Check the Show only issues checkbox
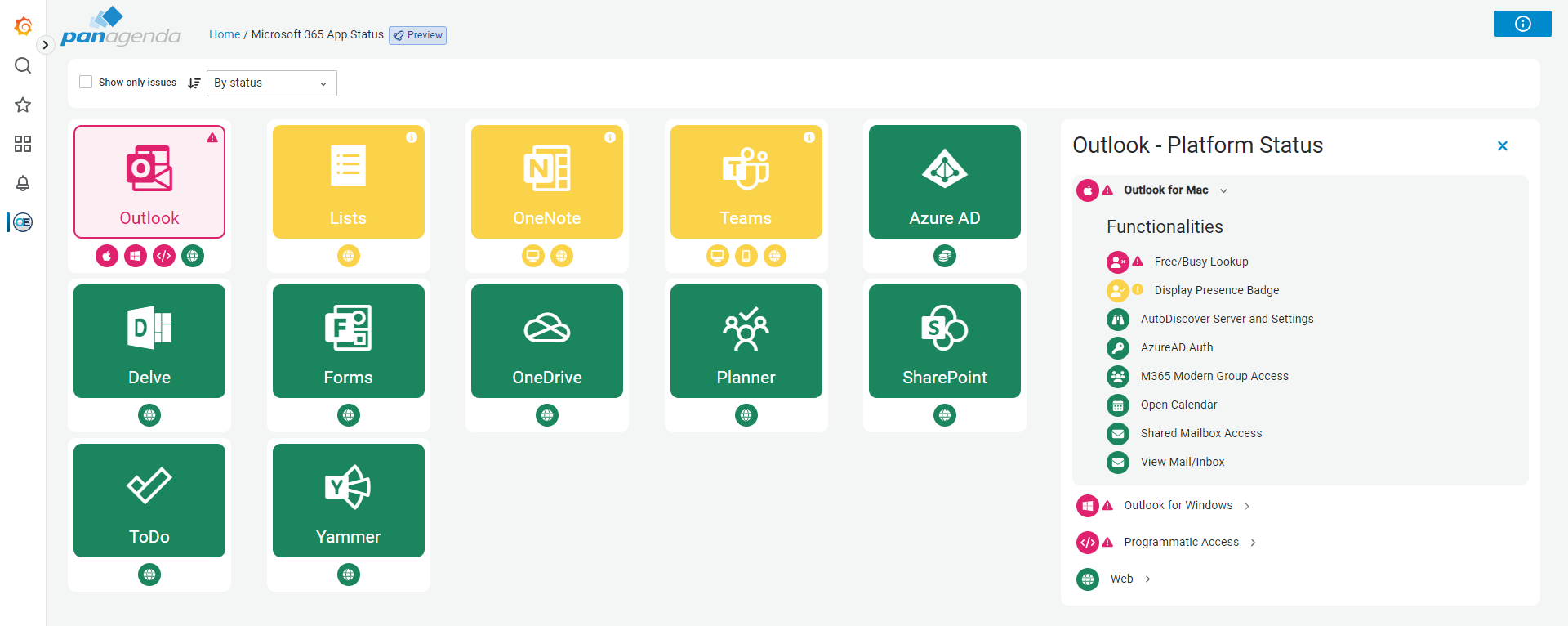This screenshot has width=1568, height=626. coord(86,82)
